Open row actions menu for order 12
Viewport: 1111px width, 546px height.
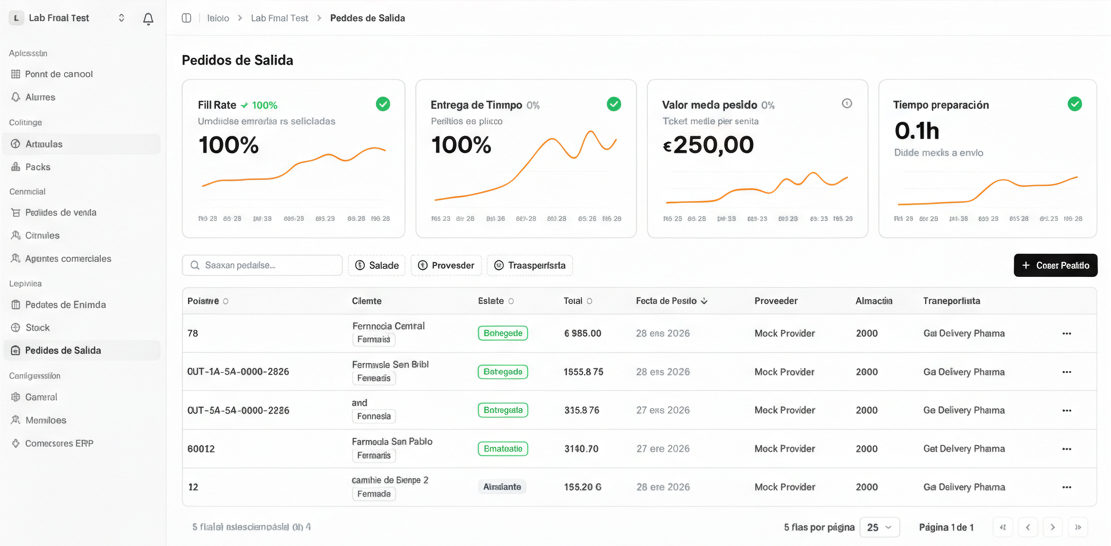click(x=1066, y=487)
